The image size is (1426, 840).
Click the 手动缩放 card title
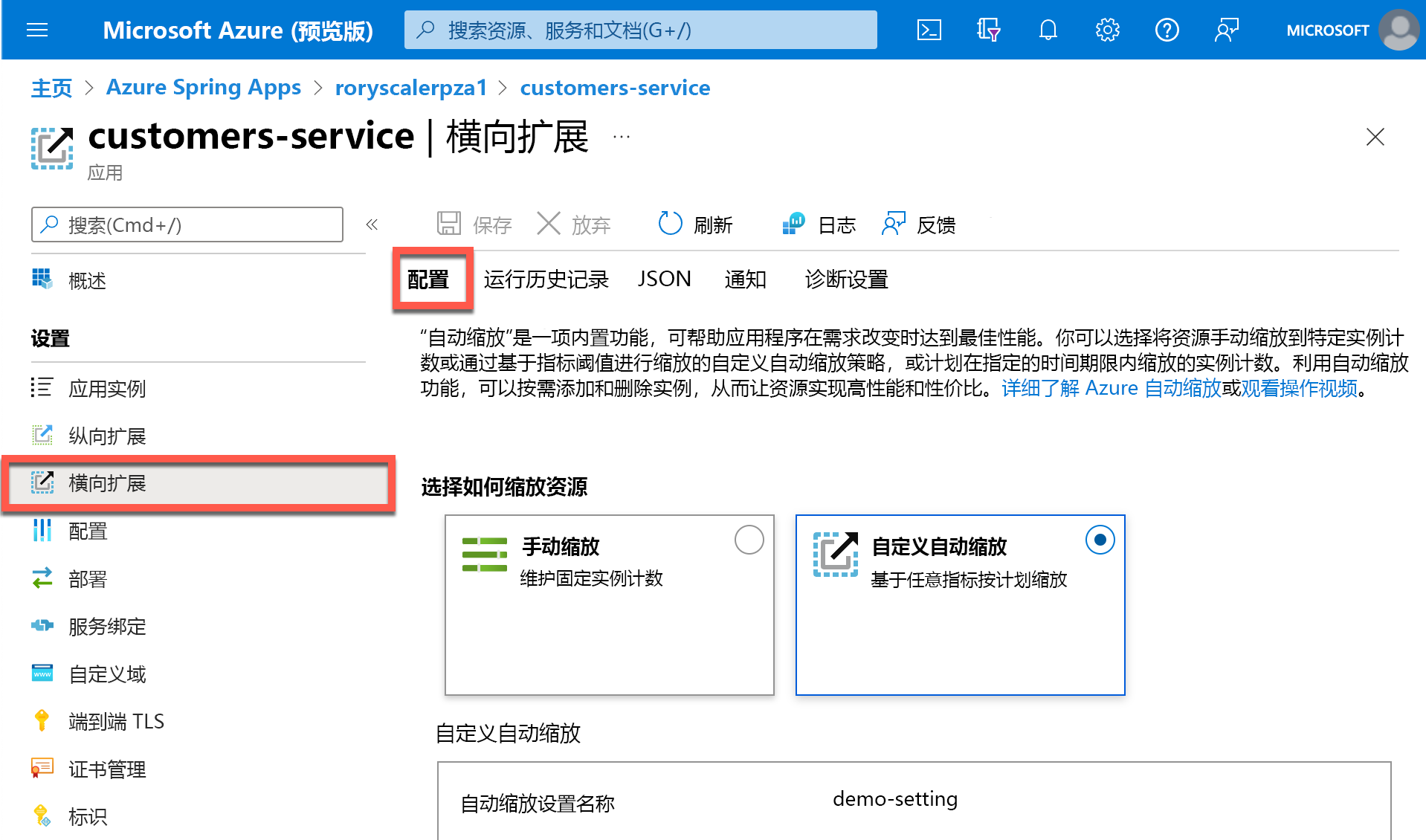561,546
